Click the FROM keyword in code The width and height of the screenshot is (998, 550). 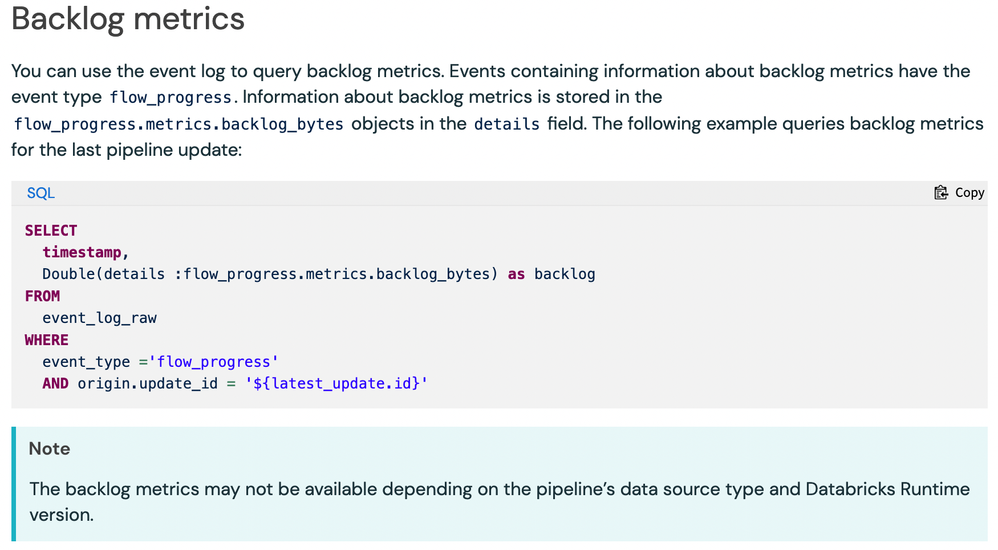(42, 296)
